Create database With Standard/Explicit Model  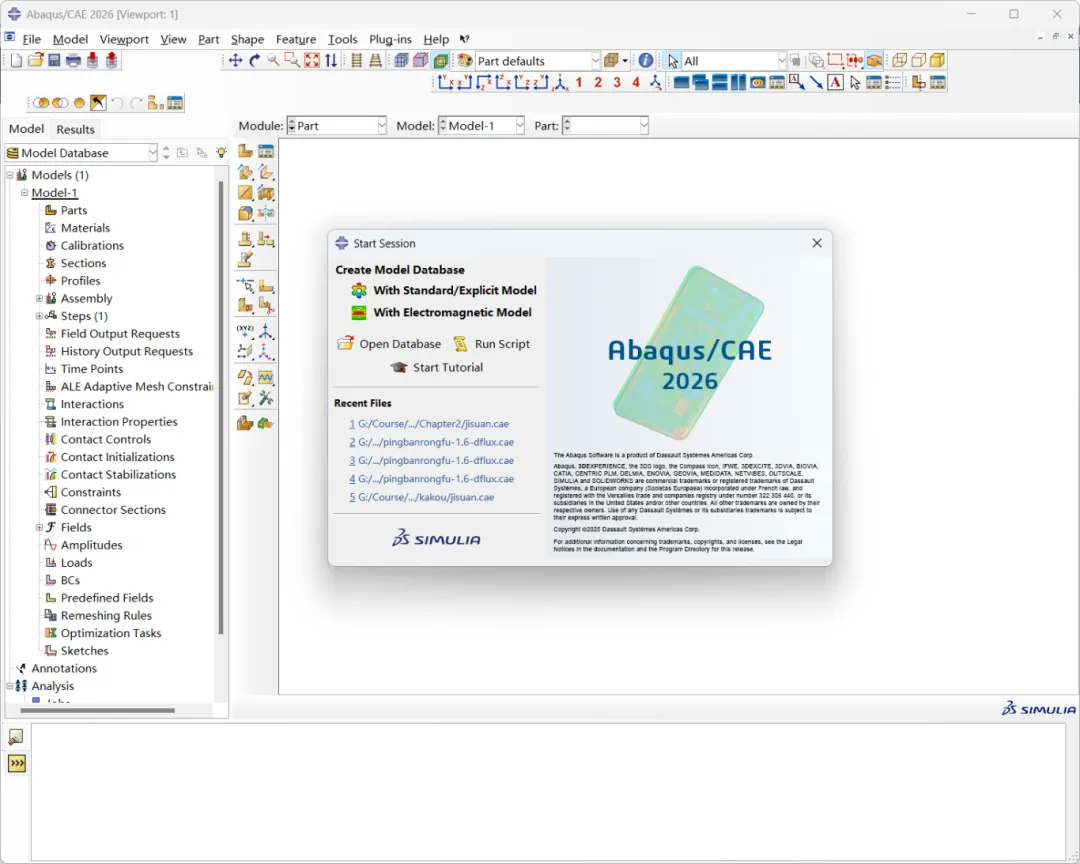coord(444,290)
